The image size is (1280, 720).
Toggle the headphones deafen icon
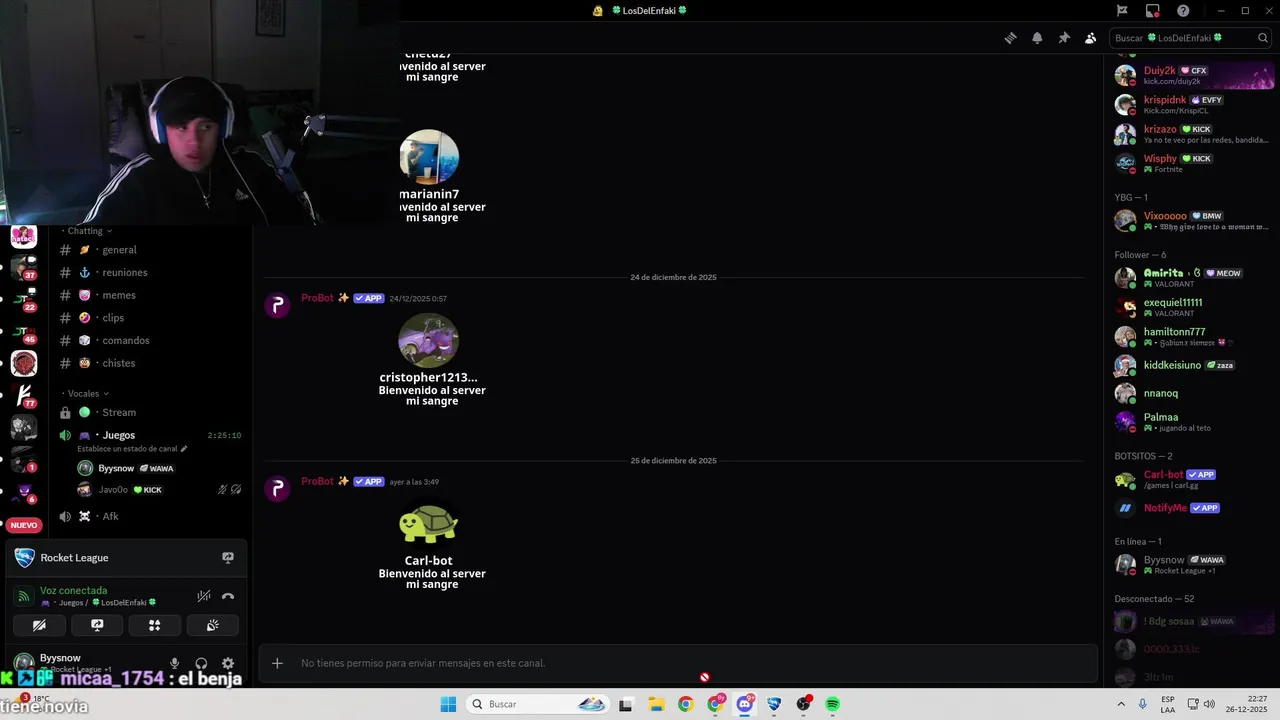pos(201,663)
